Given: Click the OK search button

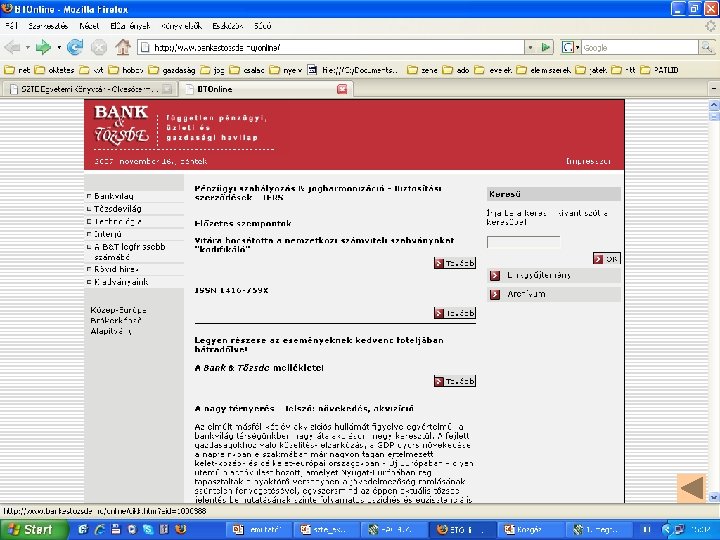Looking at the screenshot, I should 606,259.
